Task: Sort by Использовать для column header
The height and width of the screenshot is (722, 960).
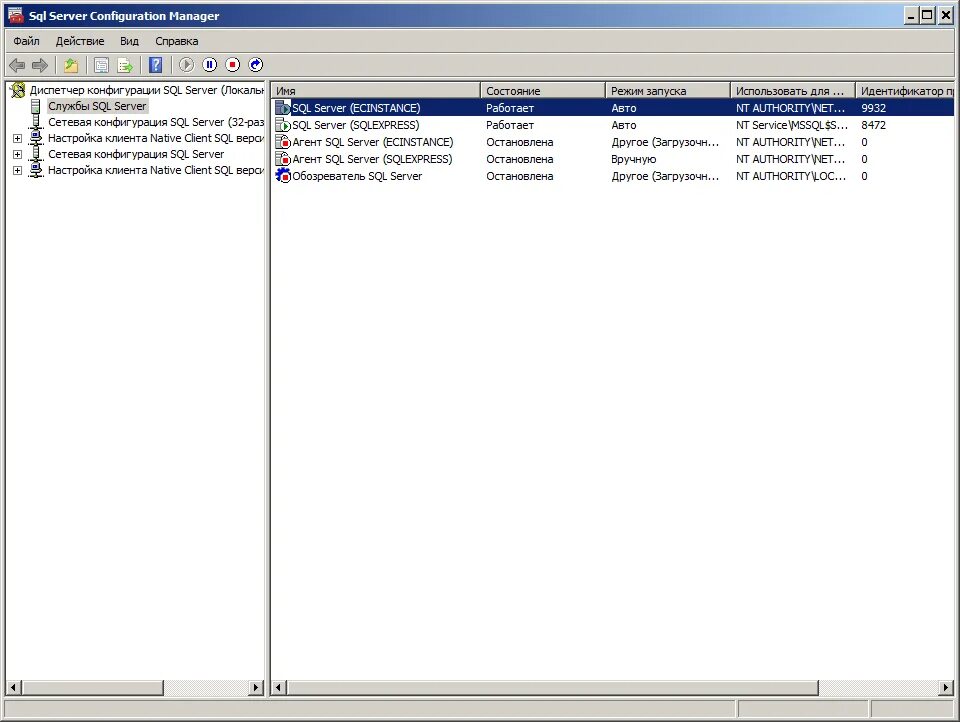Action: point(793,91)
